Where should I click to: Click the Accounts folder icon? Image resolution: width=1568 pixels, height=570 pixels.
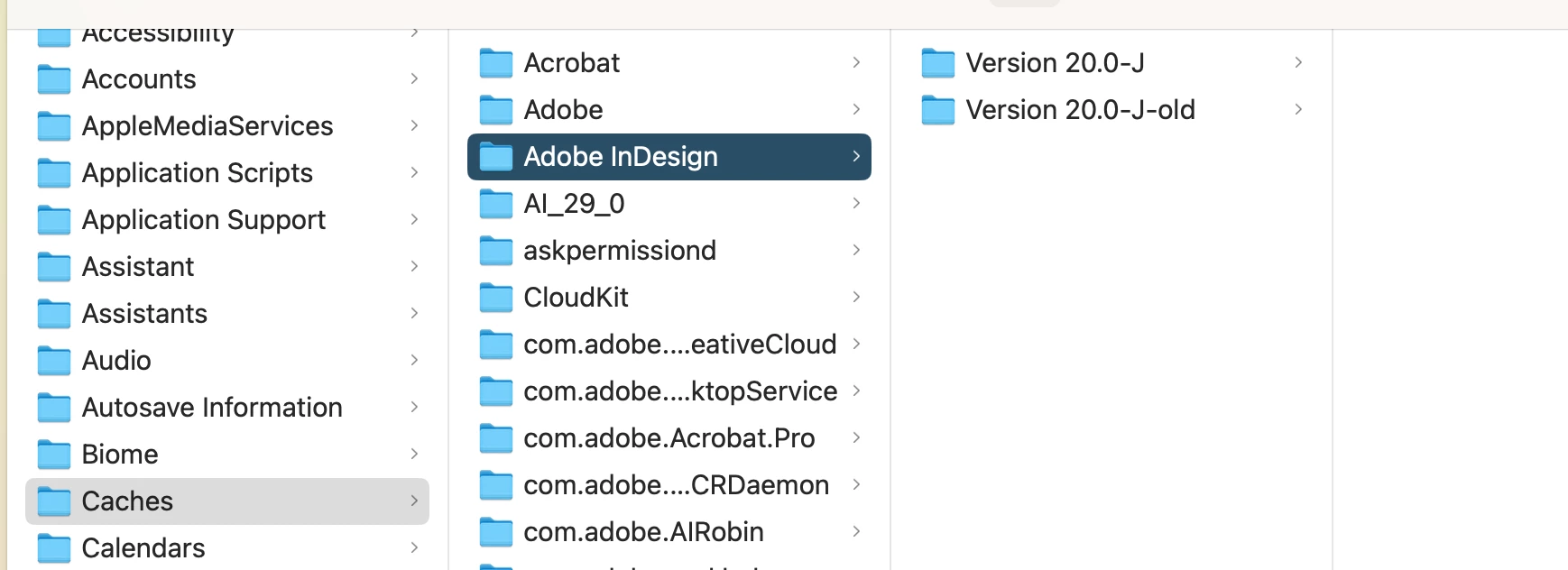click(54, 79)
